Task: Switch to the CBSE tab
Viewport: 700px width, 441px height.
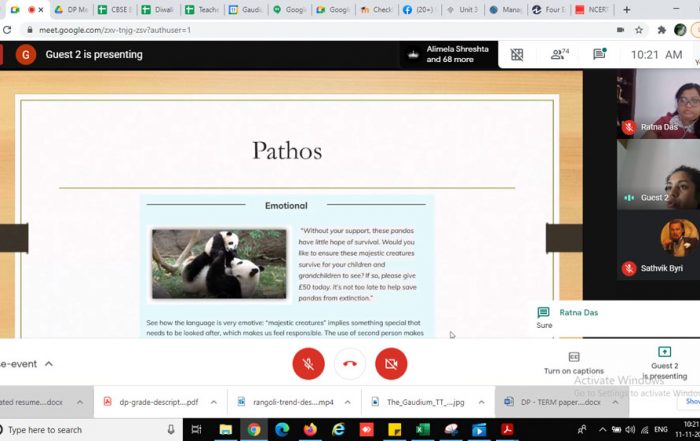Action: pos(115,9)
